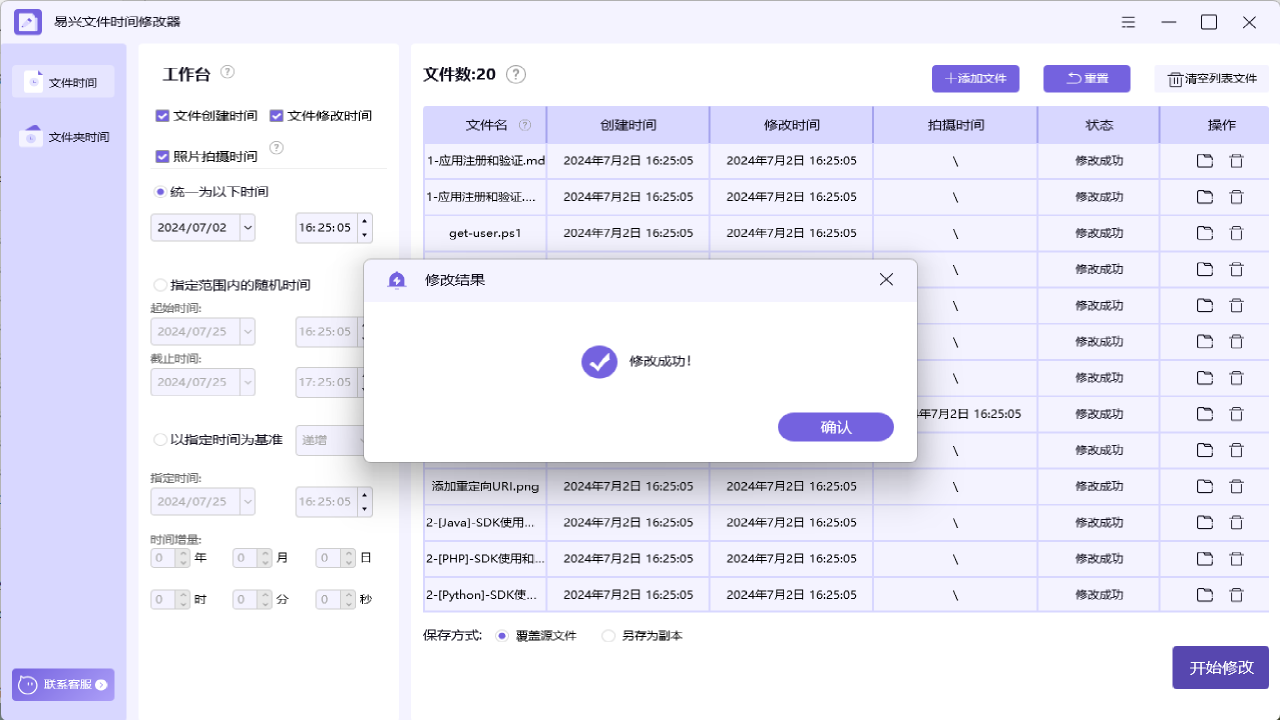Click the 重置 button
1280x720 pixels.
tap(1087, 79)
